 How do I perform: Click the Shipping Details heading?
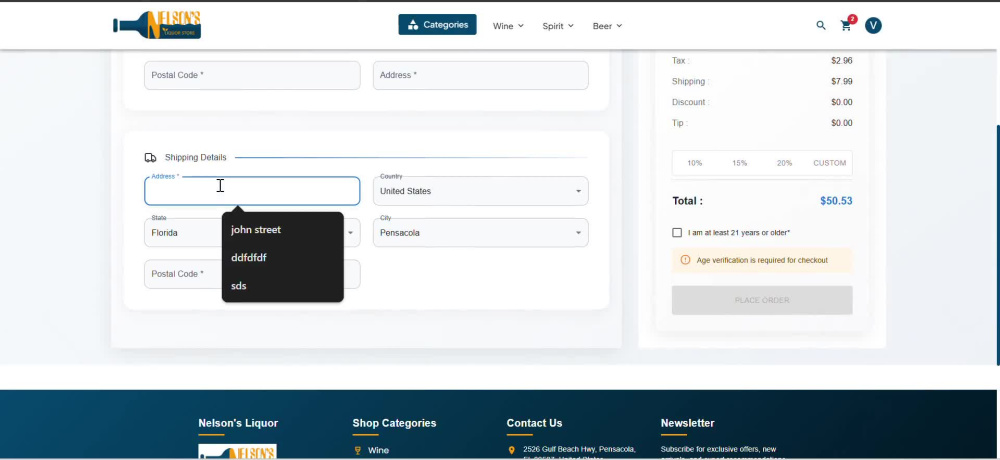(195, 158)
